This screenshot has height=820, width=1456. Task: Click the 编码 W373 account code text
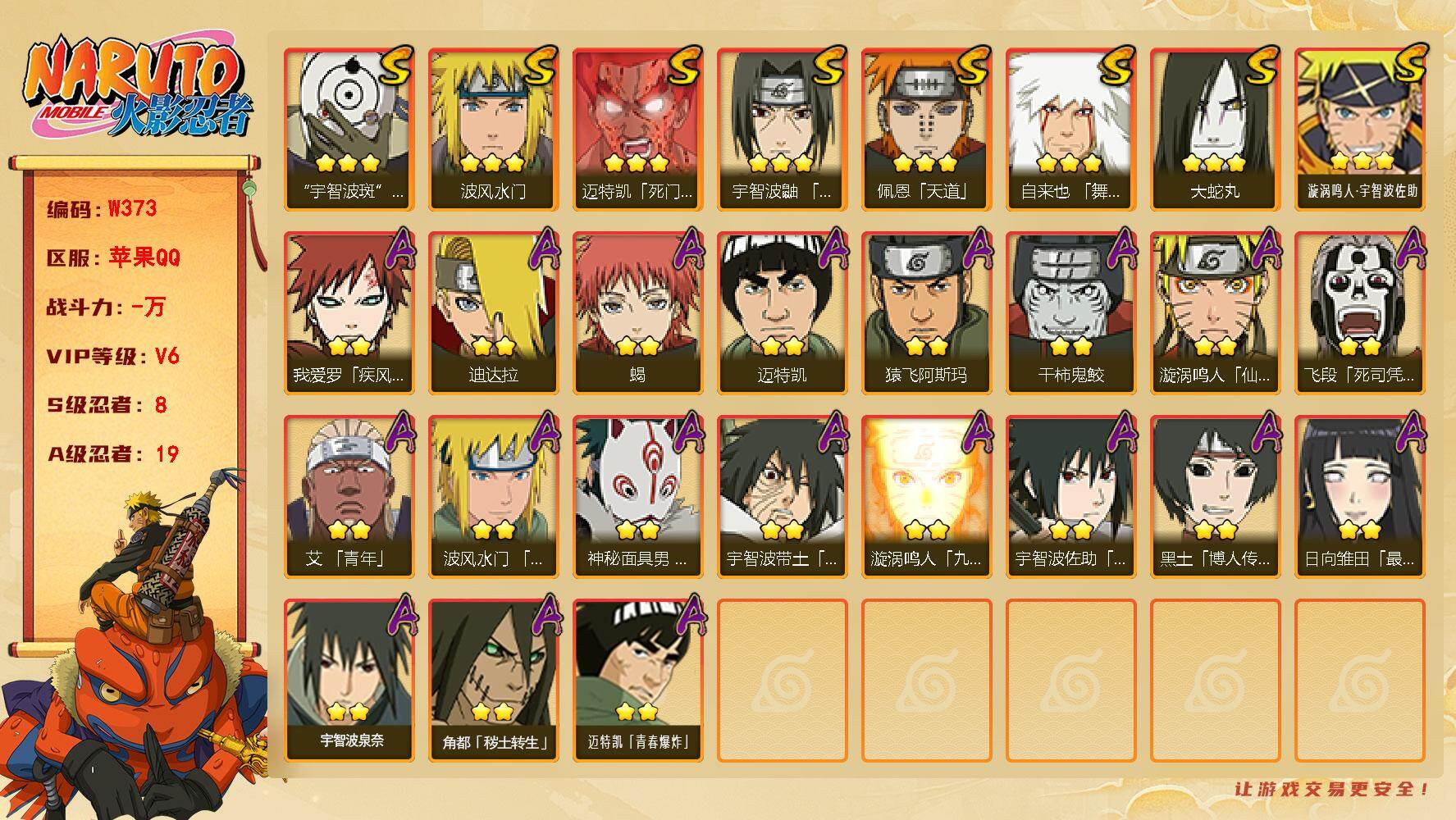[x=102, y=209]
